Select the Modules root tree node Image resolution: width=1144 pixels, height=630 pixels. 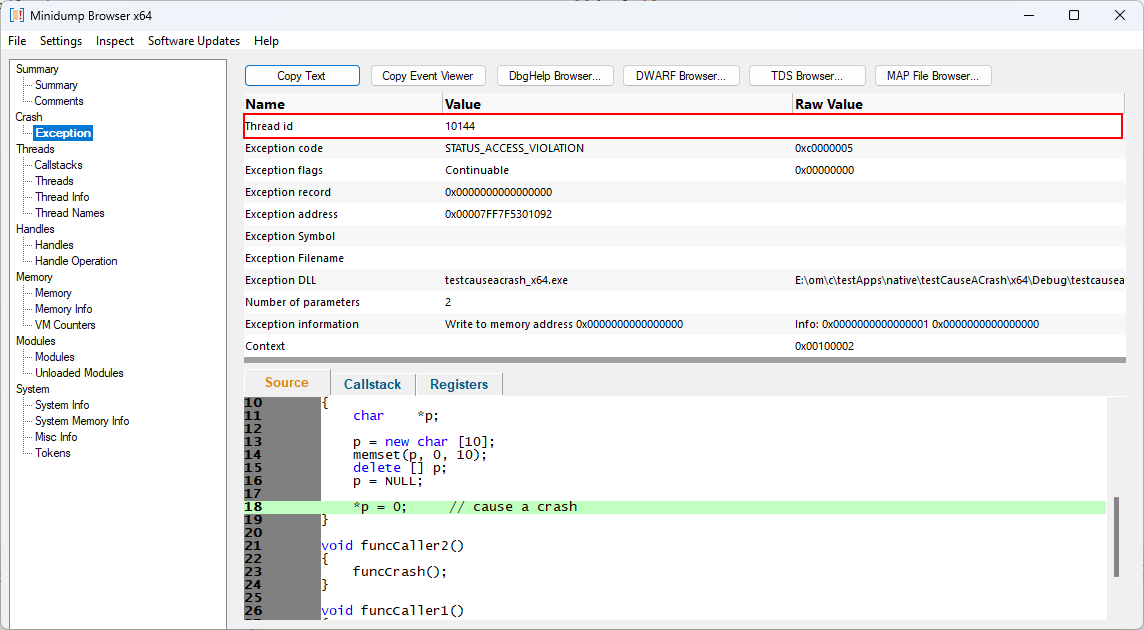point(36,341)
